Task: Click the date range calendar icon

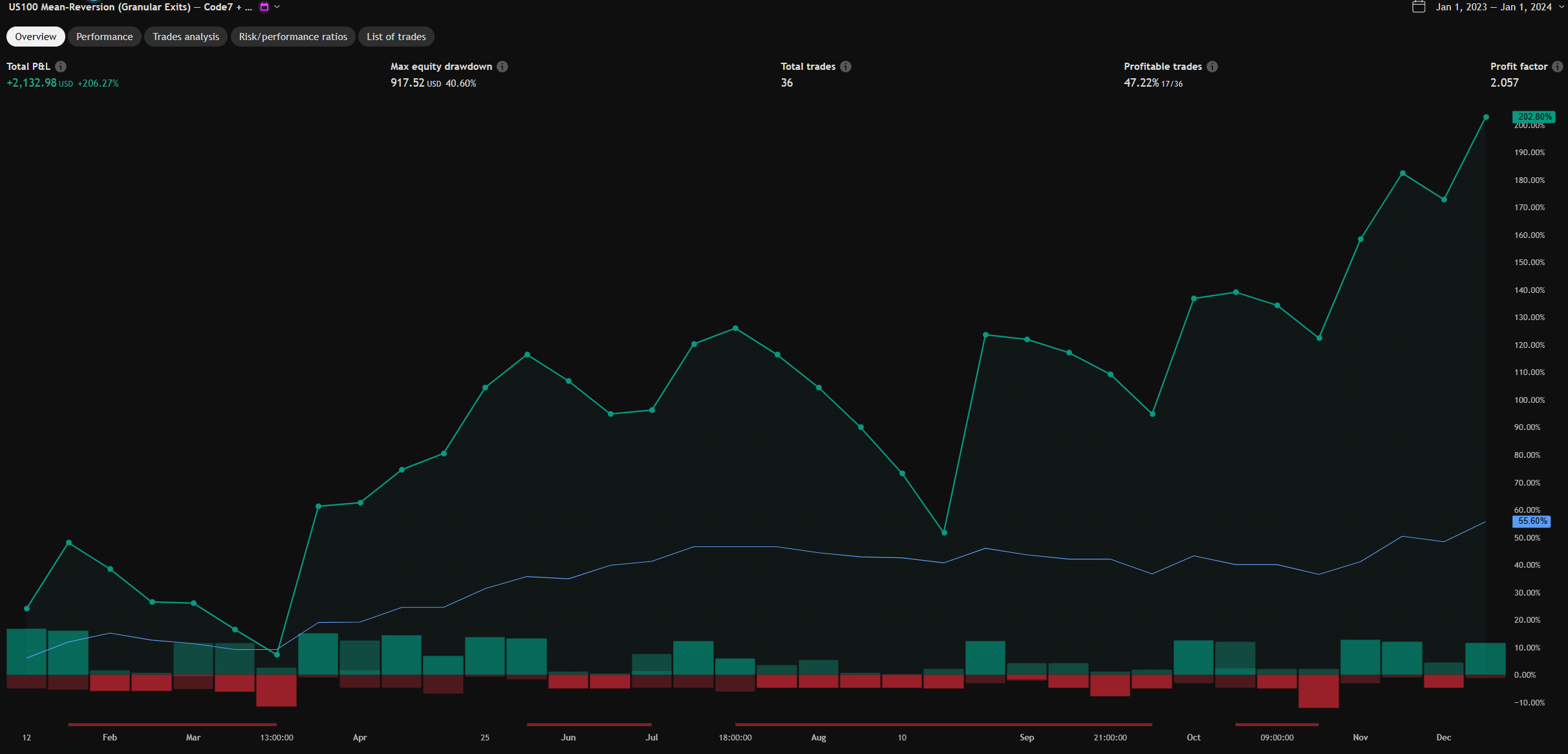Action: [1419, 7]
